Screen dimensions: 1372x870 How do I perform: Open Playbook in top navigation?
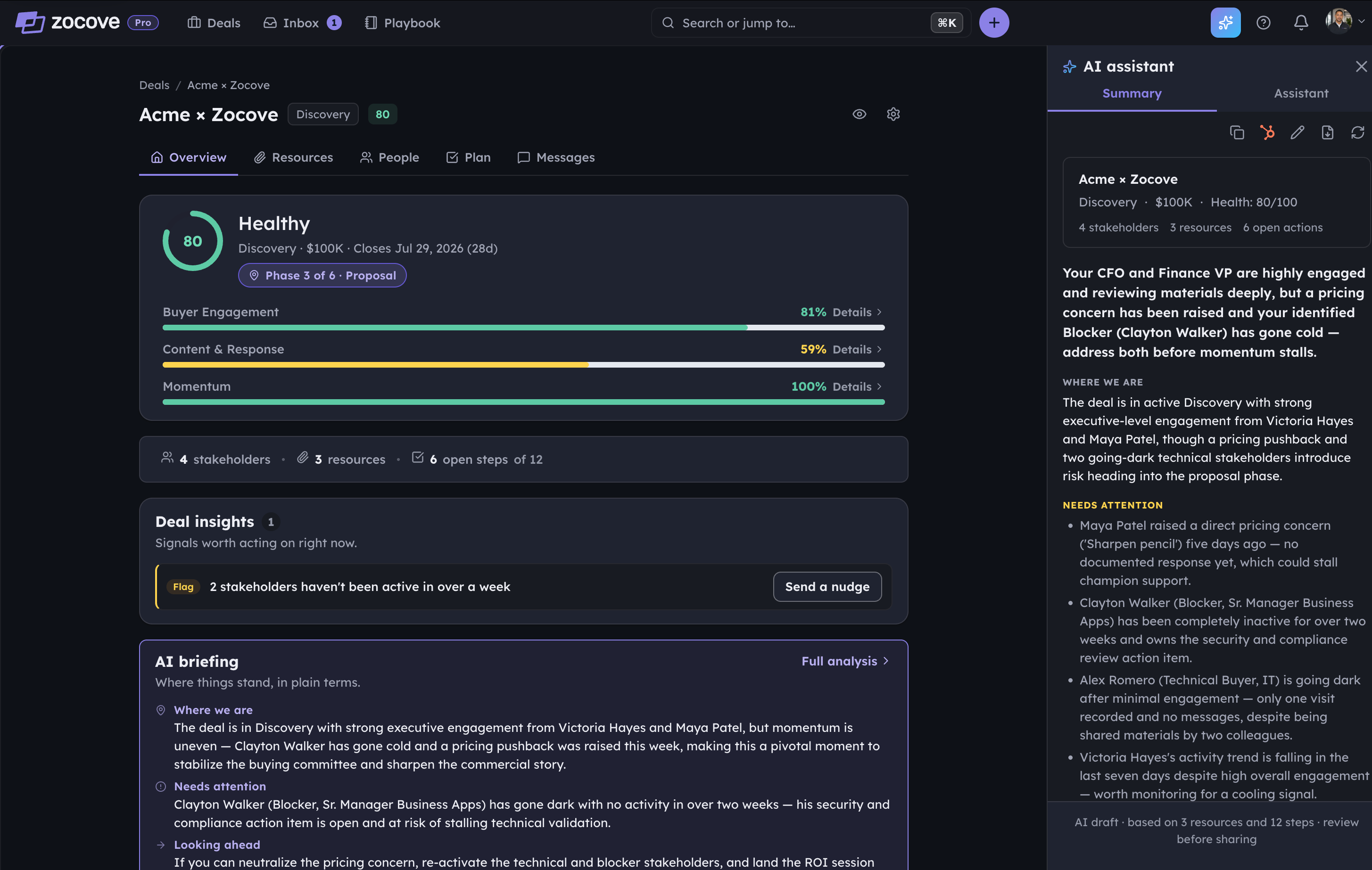click(402, 23)
